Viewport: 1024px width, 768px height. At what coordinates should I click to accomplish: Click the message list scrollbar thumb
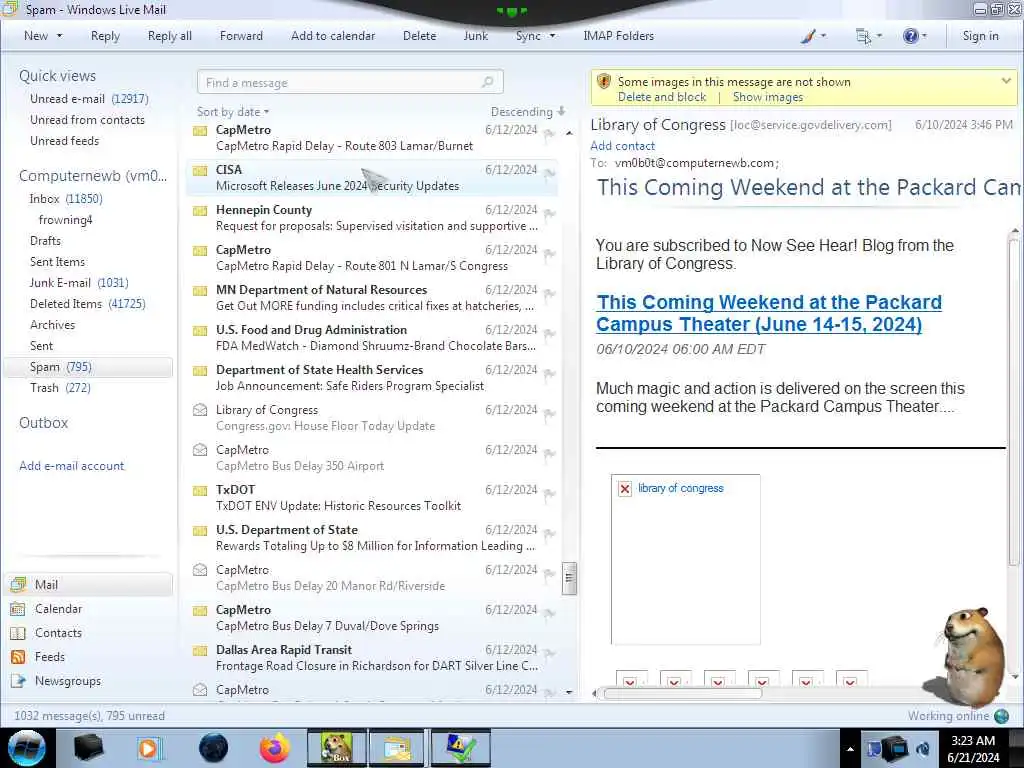[569, 578]
